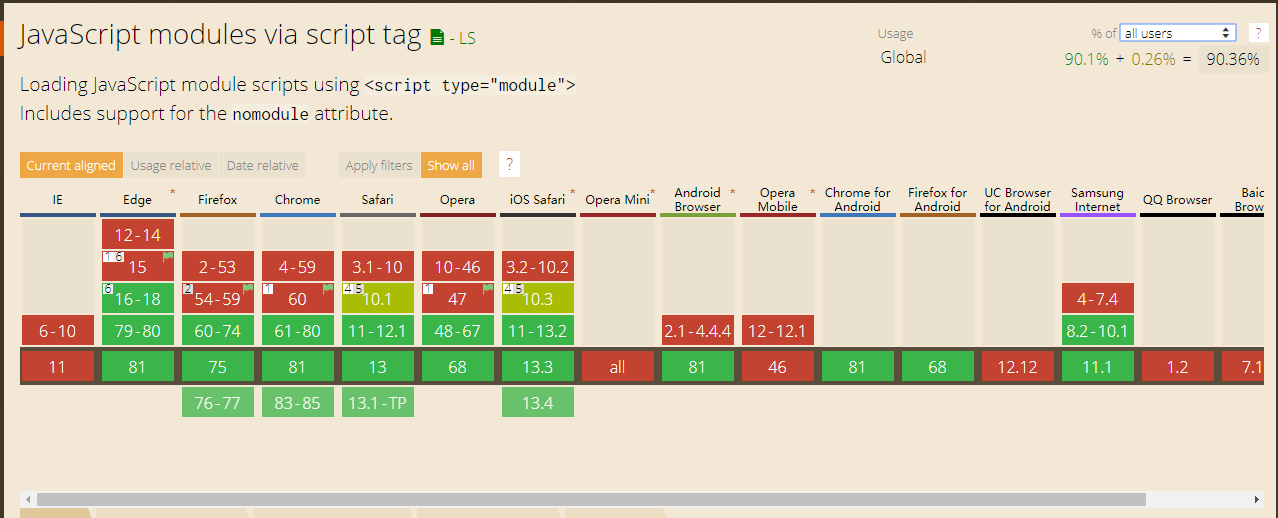Select the current Chrome 81 version cell
The width and height of the screenshot is (1278, 518).
pyautogui.click(x=297, y=367)
